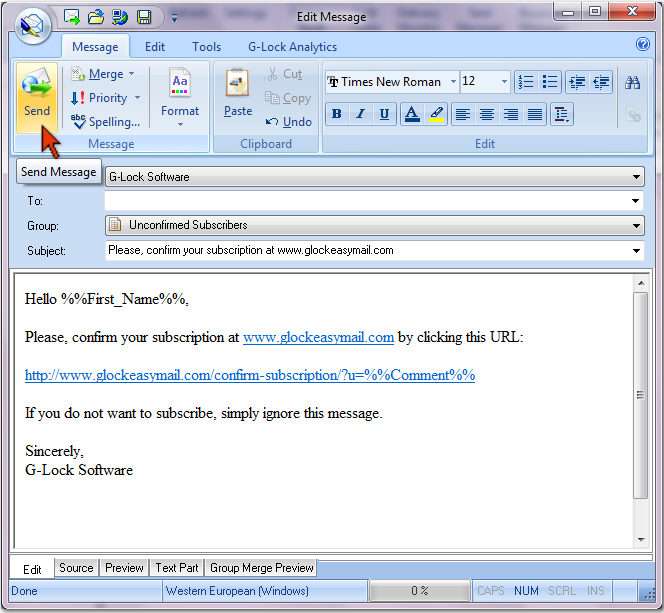Click the Undo command

[288, 122]
